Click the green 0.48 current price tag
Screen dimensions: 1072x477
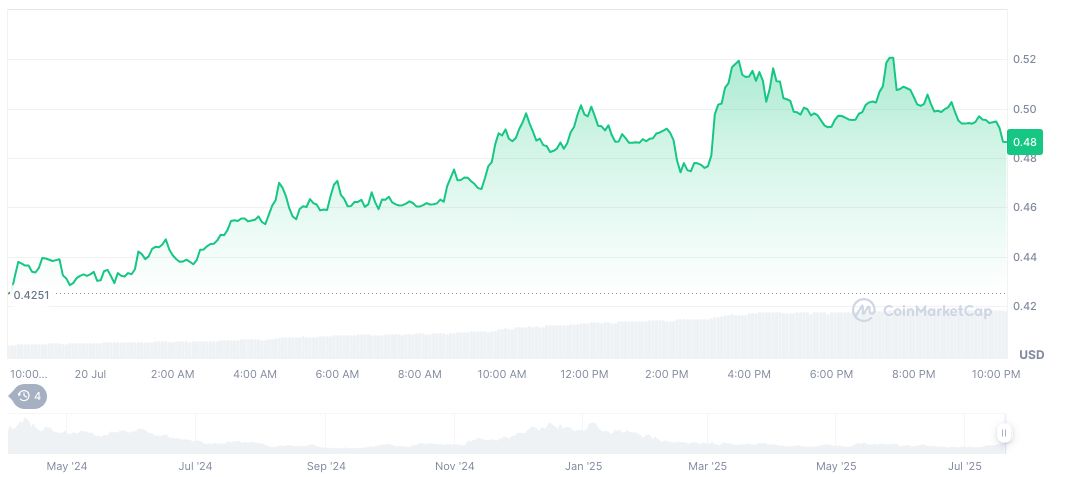pos(1024,142)
